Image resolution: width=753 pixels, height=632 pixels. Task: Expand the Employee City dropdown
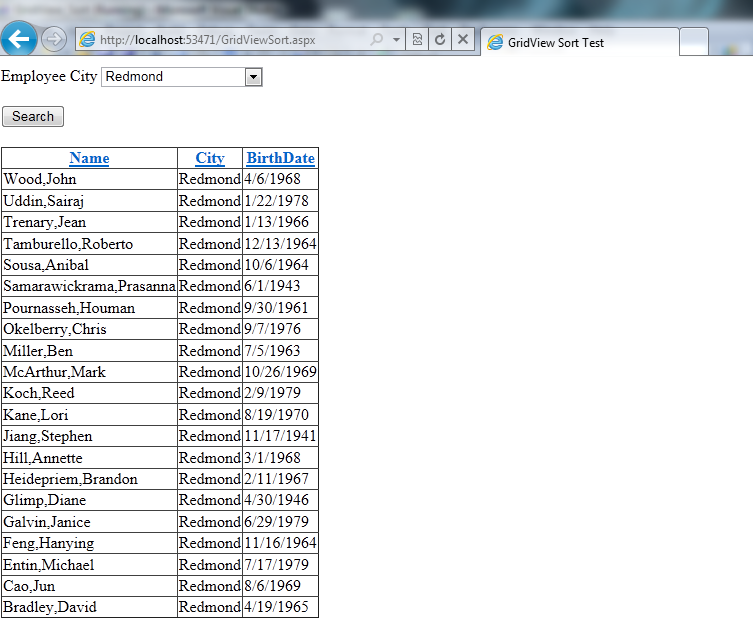click(x=253, y=77)
